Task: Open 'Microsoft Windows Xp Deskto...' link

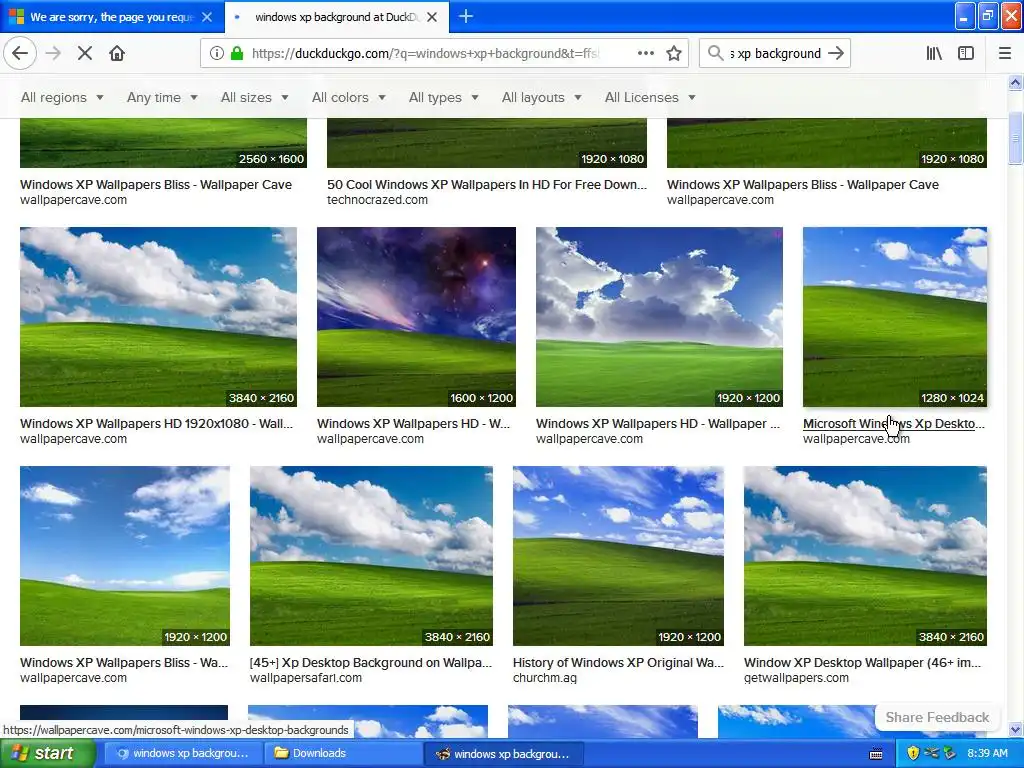Action: tap(893, 423)
